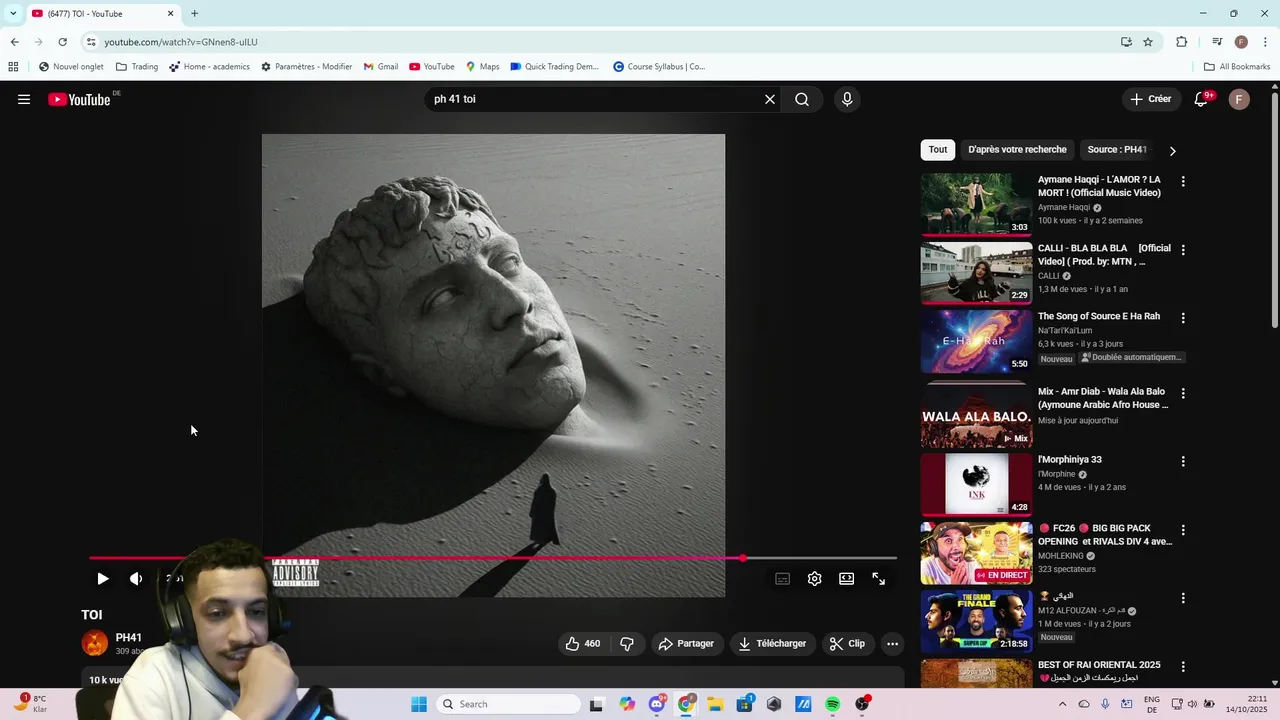
Task: Open options for M12 ALFOUZAN video
Action: (x=1183, y=597)
